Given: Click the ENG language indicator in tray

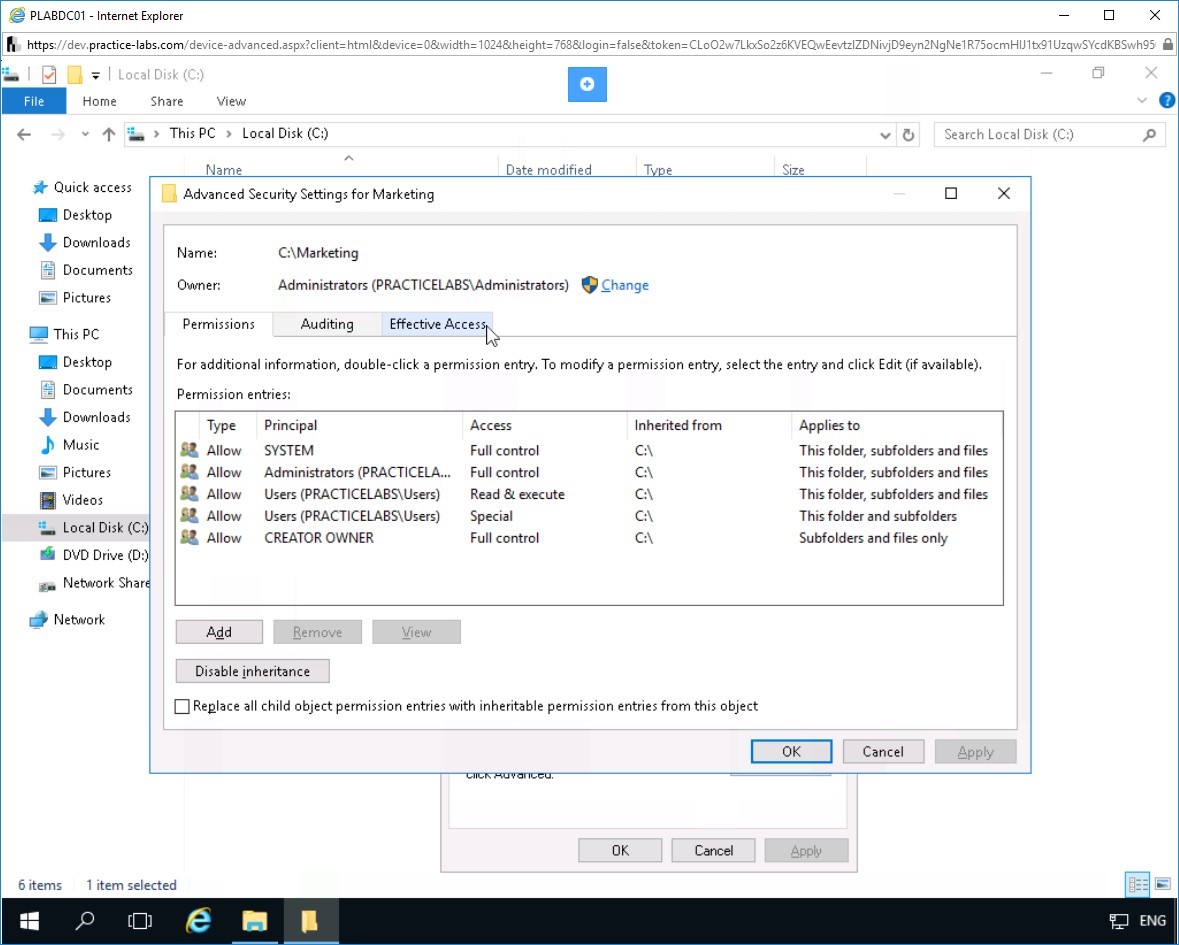Looking at the screenshot, I should pos(1152,921).
